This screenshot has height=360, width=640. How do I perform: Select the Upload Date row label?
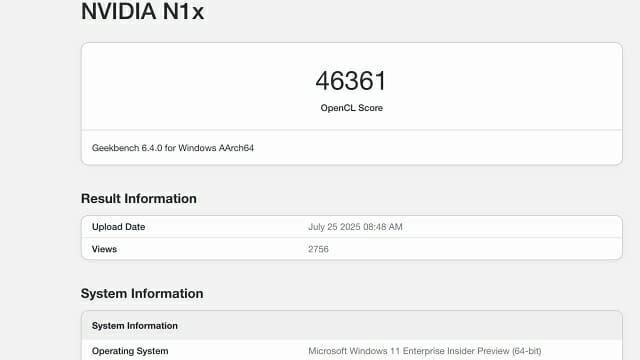118,227
